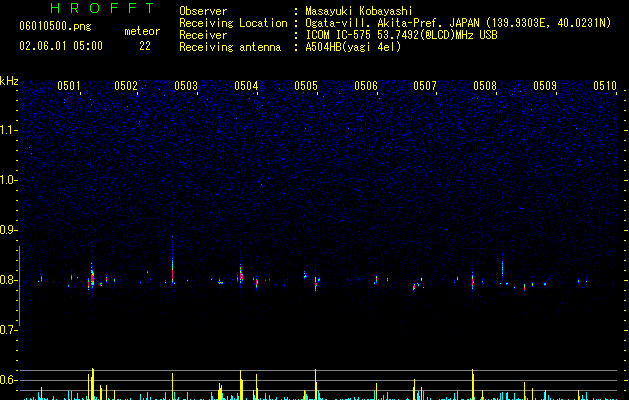Click the kHz axis unit label
This screenshot has width=629, height=400.
(9, 81)
